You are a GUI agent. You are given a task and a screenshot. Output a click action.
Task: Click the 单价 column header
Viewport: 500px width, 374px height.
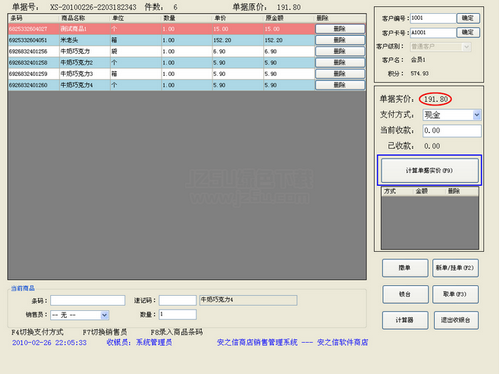pyautogui.click(x=238, y=18)
